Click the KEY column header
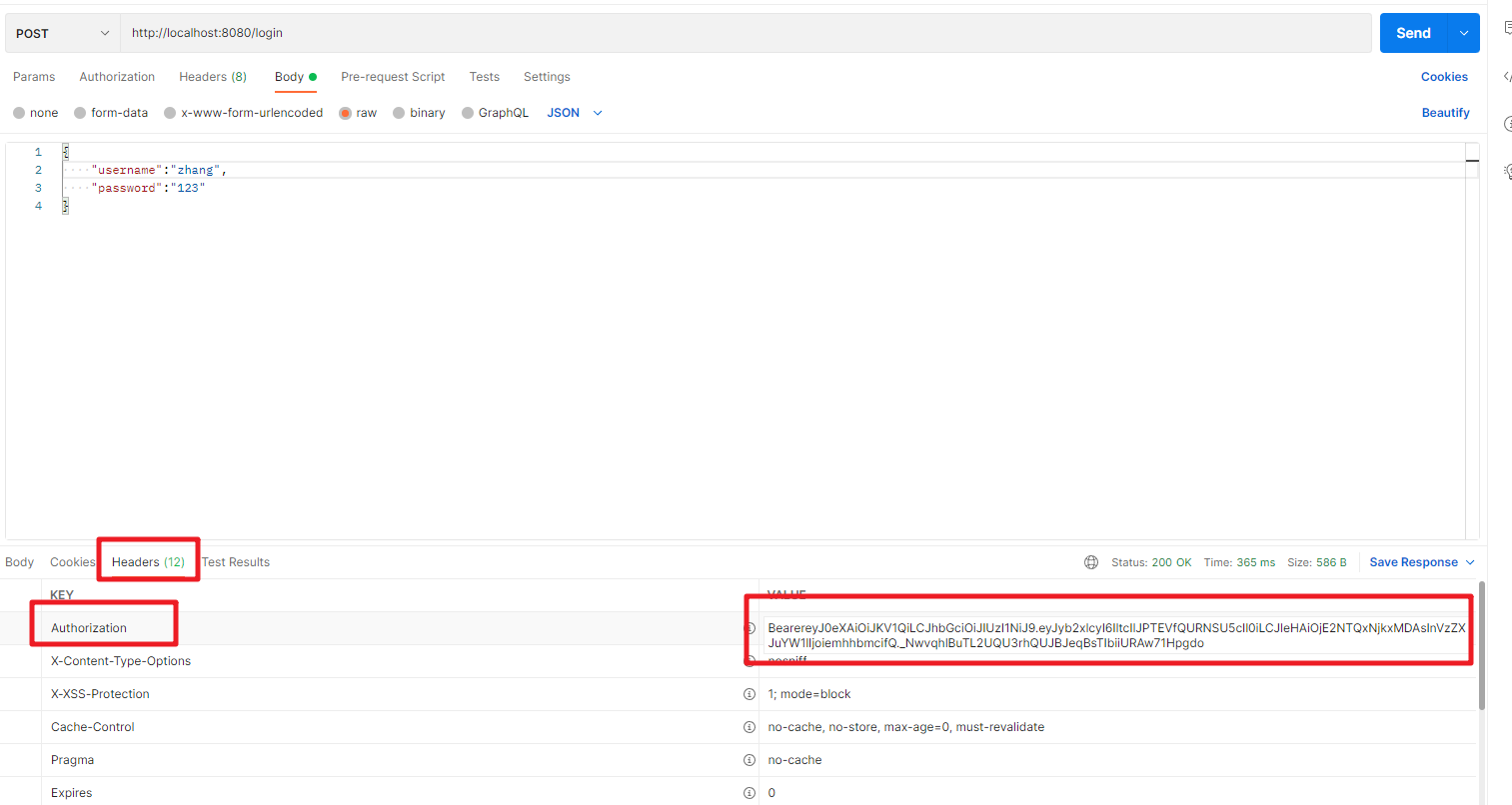The image size is (1512, 805). pyautogui.click(x=62, y=594)
